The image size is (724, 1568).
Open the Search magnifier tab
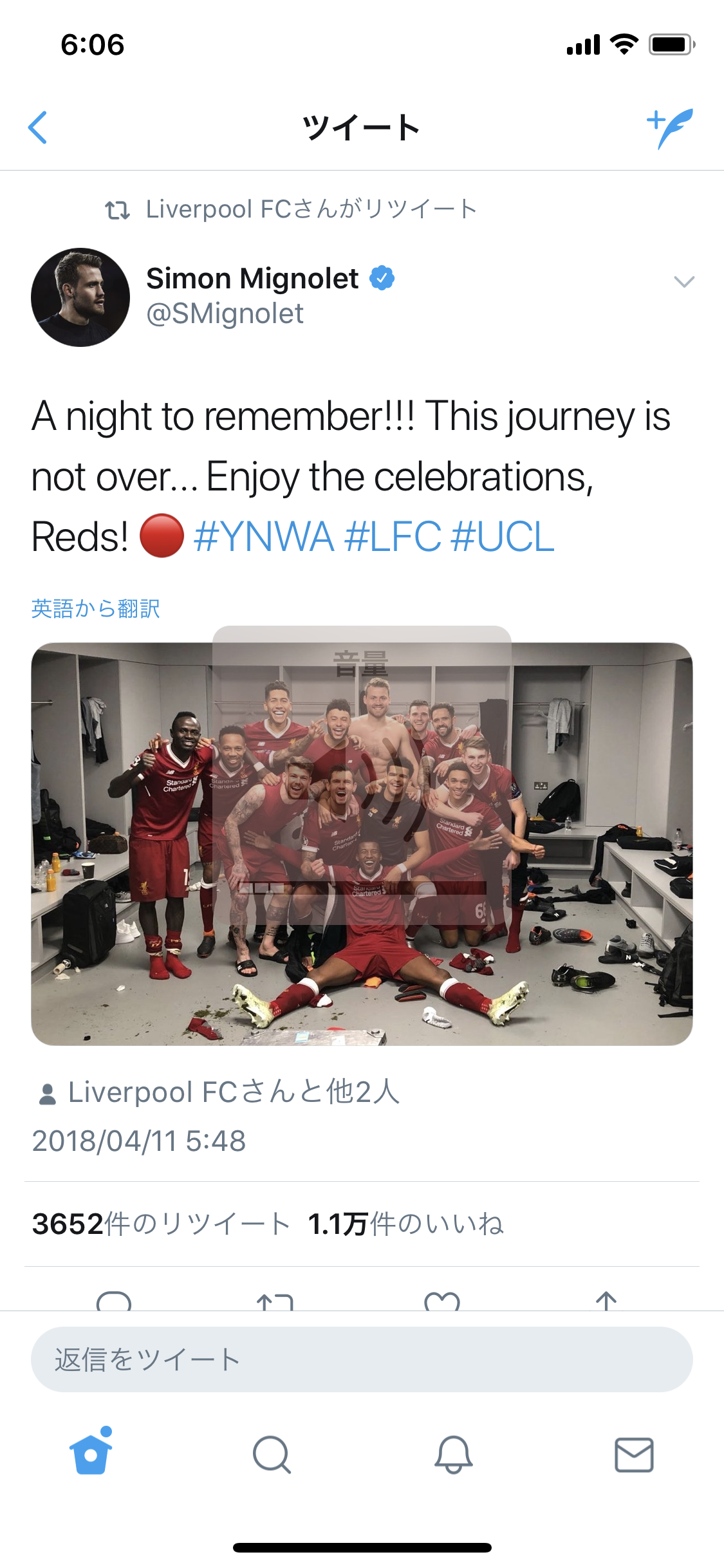[272, 1455]
